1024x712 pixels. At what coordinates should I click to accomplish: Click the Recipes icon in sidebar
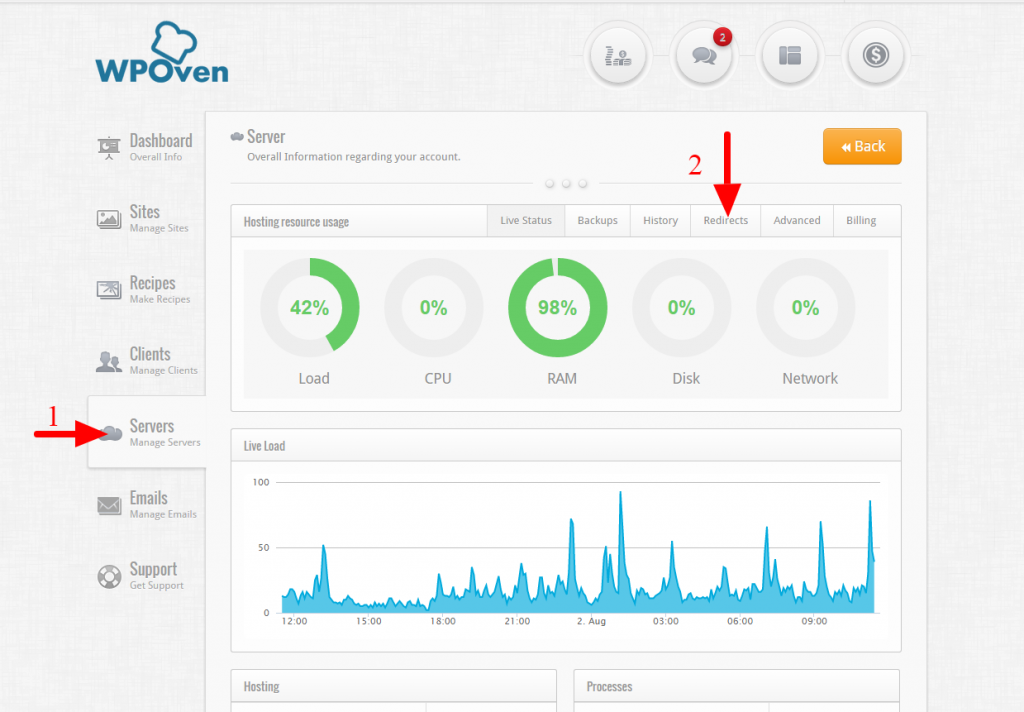(109, 290)
